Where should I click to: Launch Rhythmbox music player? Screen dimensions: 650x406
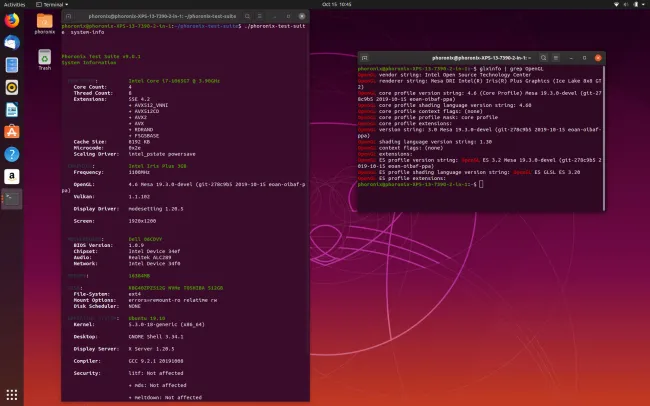point(12,87)
